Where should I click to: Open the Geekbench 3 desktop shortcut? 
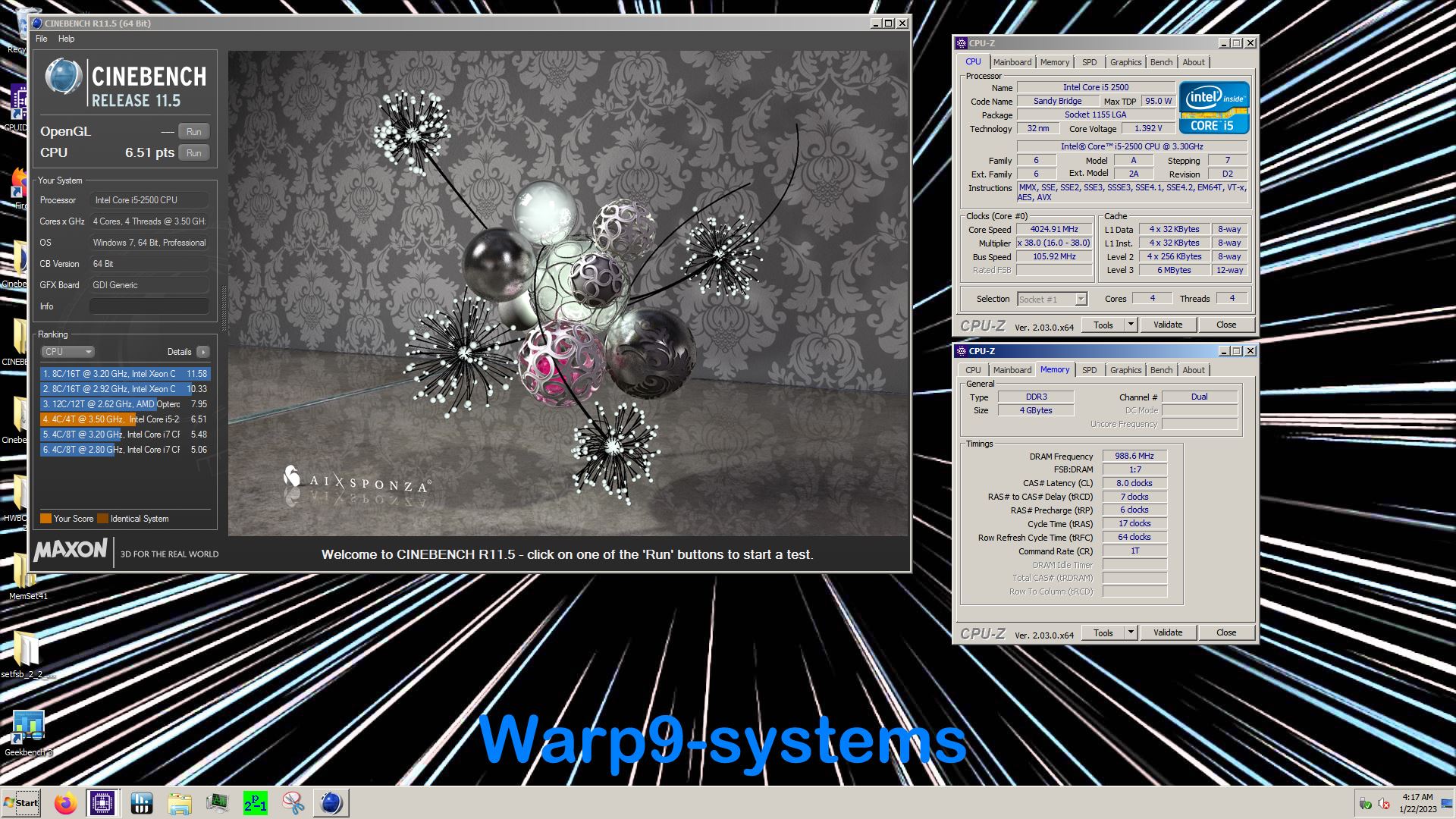click(x=28, y=733)
